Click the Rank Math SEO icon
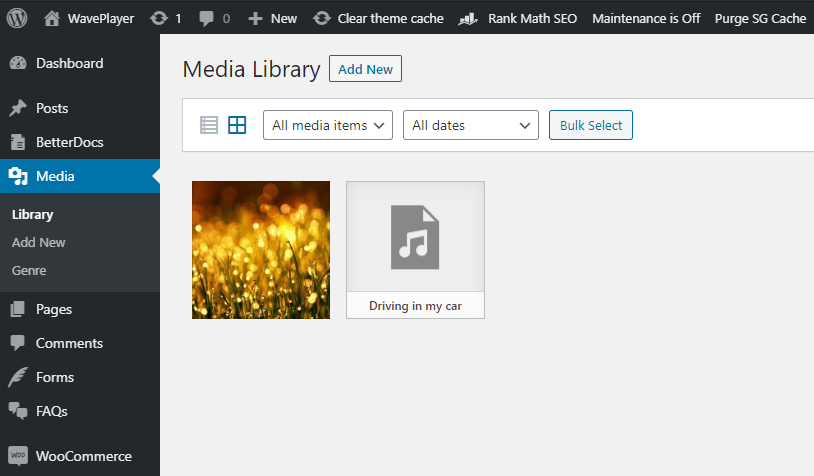The image size is (814, 476). [x=467, y=18]
